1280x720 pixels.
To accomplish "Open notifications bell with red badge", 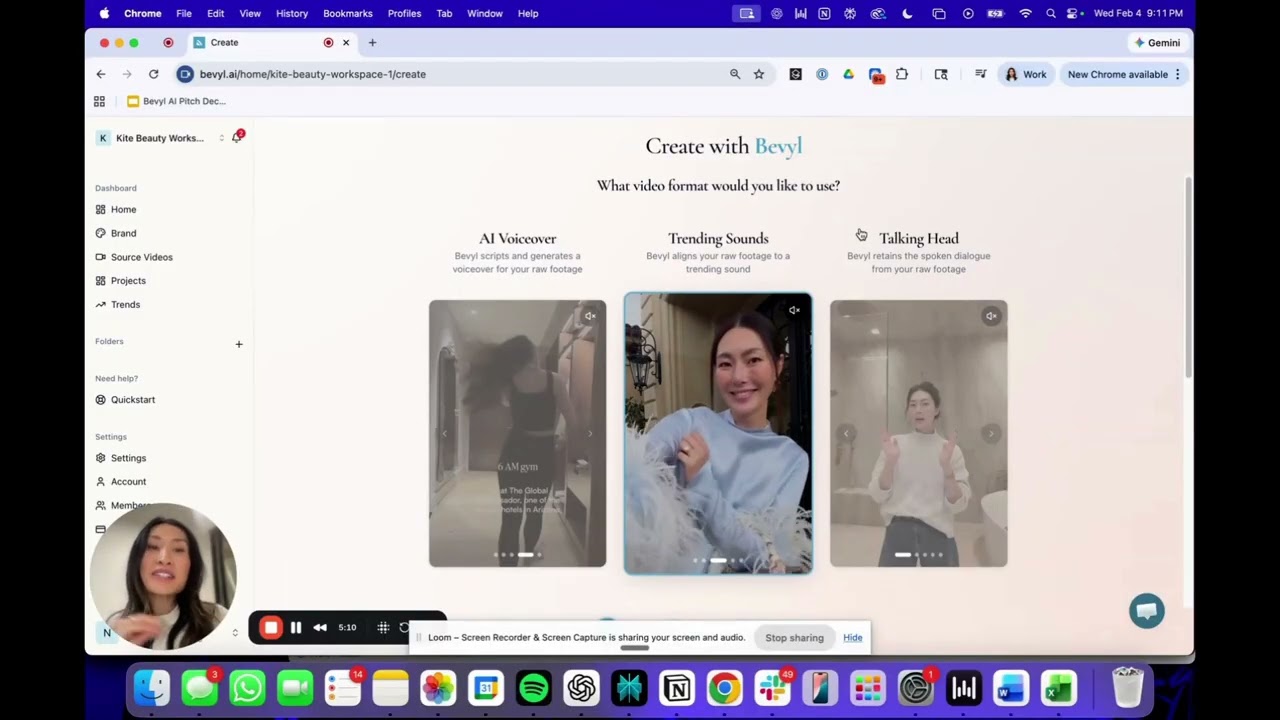I will (x=237, y=137).
